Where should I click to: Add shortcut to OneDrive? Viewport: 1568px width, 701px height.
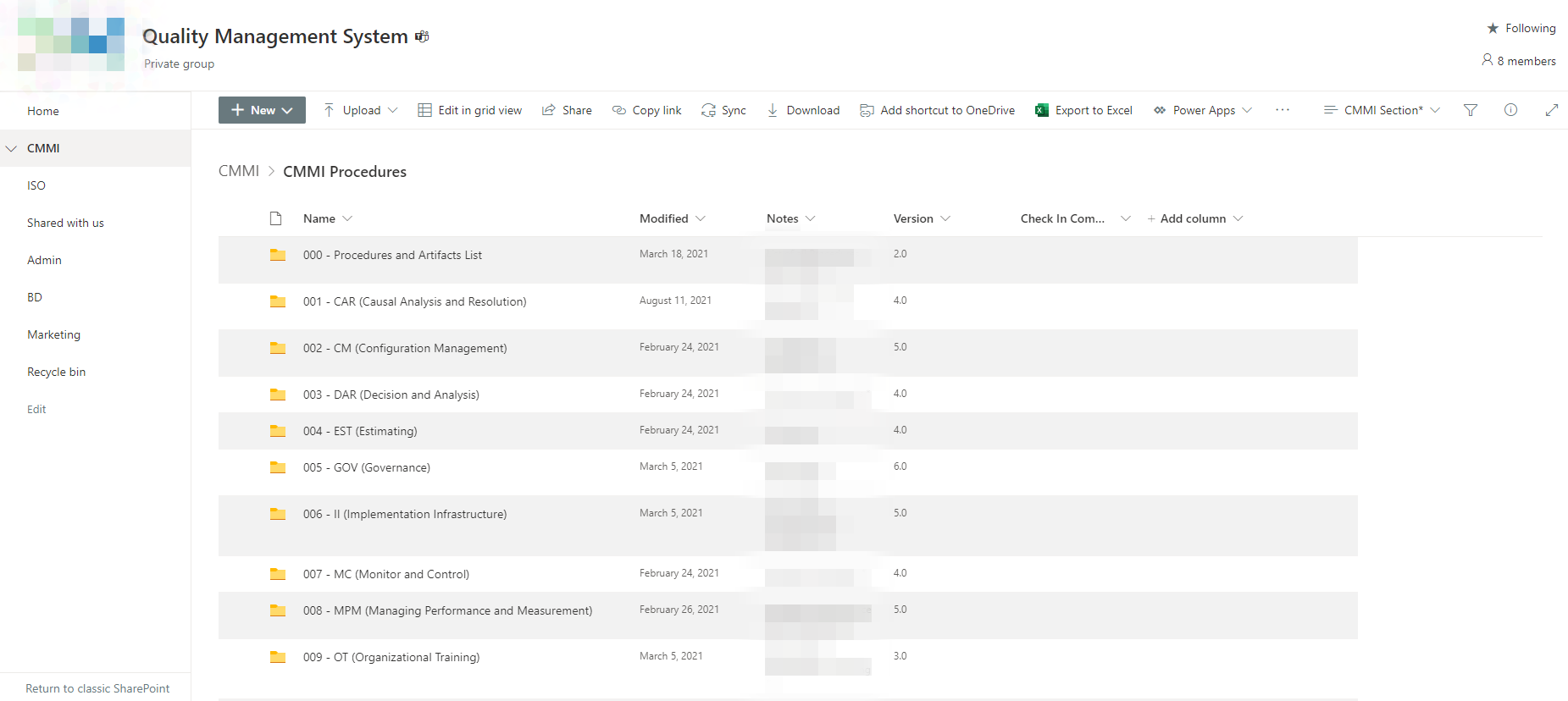point(938,110)
